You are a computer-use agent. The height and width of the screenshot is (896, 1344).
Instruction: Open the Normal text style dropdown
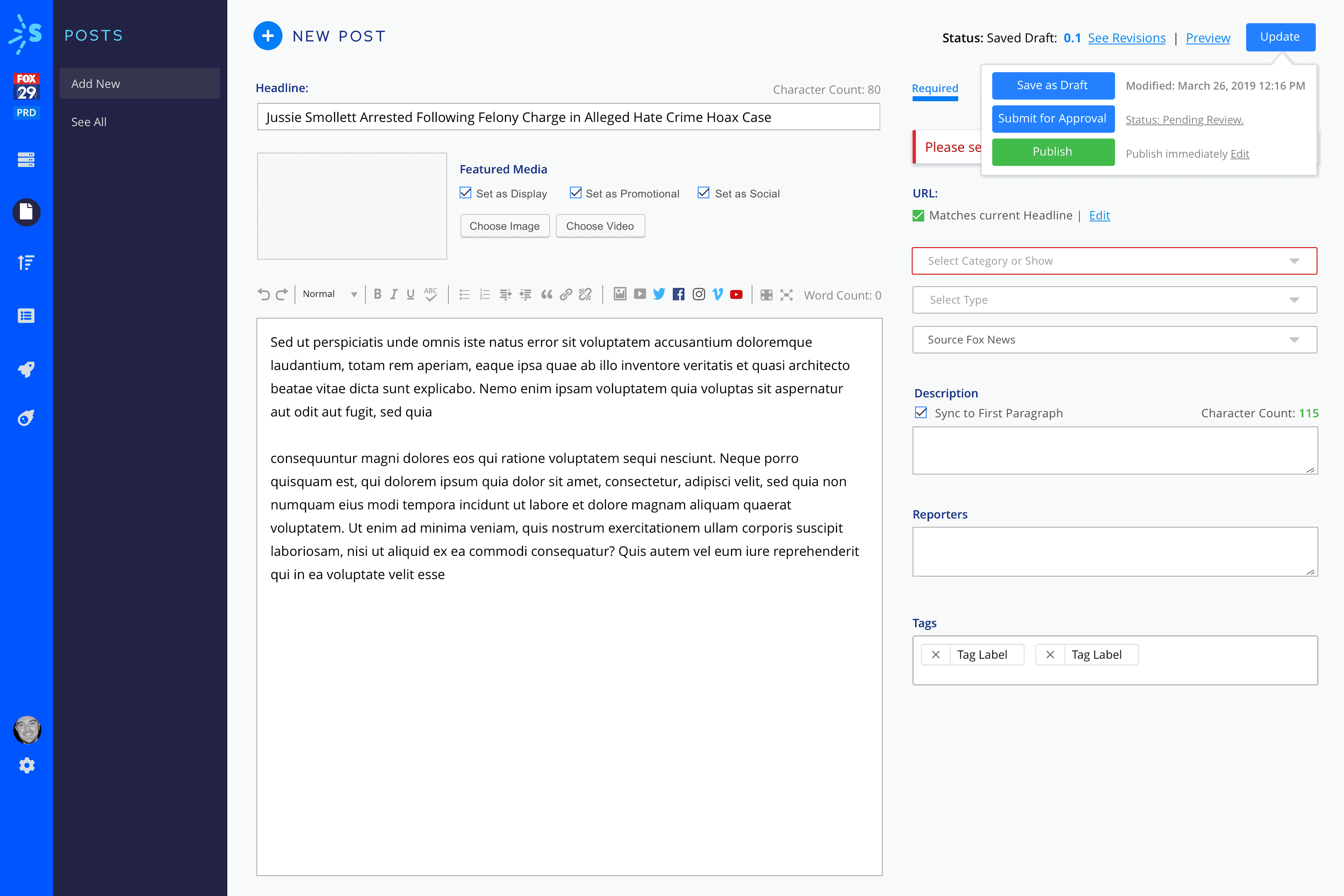[330, 294]
